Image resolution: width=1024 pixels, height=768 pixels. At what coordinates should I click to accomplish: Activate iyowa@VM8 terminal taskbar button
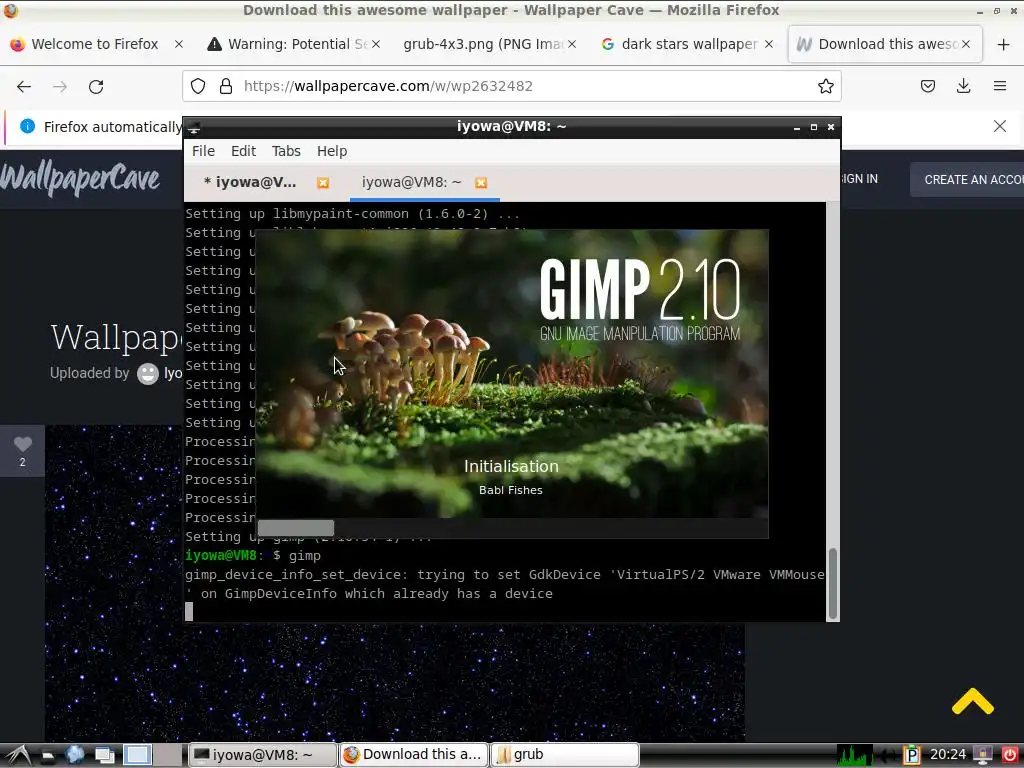[x=263, y=755]
